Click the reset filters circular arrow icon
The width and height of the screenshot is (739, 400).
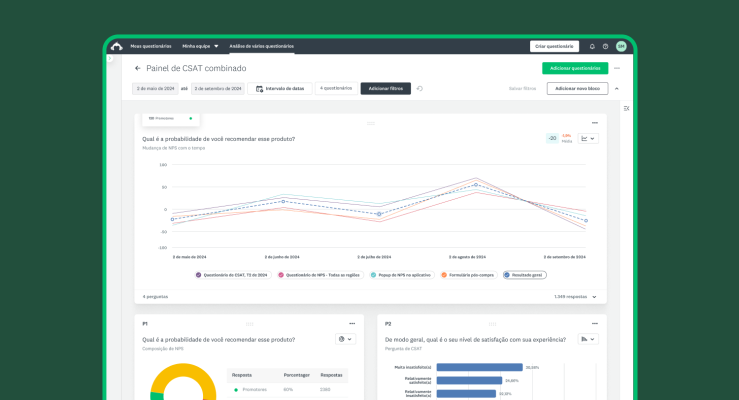click(x=420, y=89)
